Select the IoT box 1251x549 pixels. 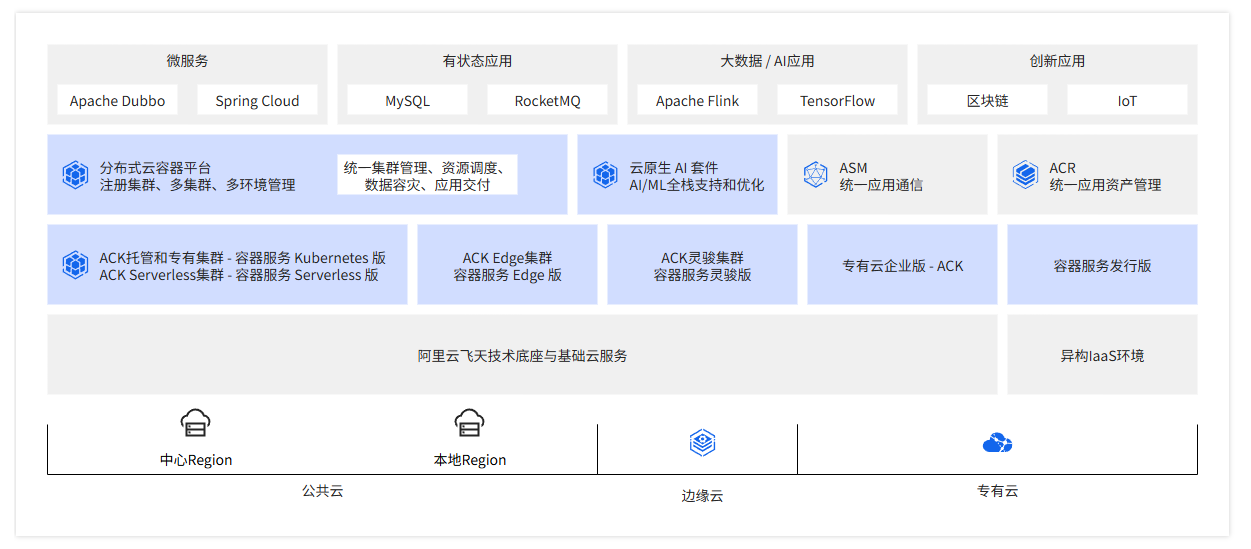pos(1127,100)
